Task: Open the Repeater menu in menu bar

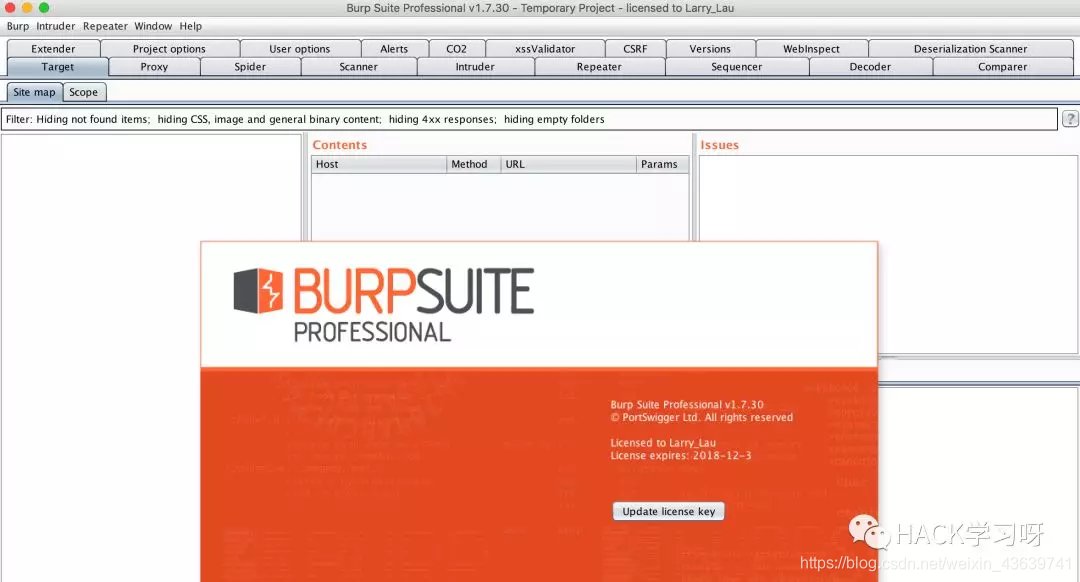Action: [x=105, y=26]
